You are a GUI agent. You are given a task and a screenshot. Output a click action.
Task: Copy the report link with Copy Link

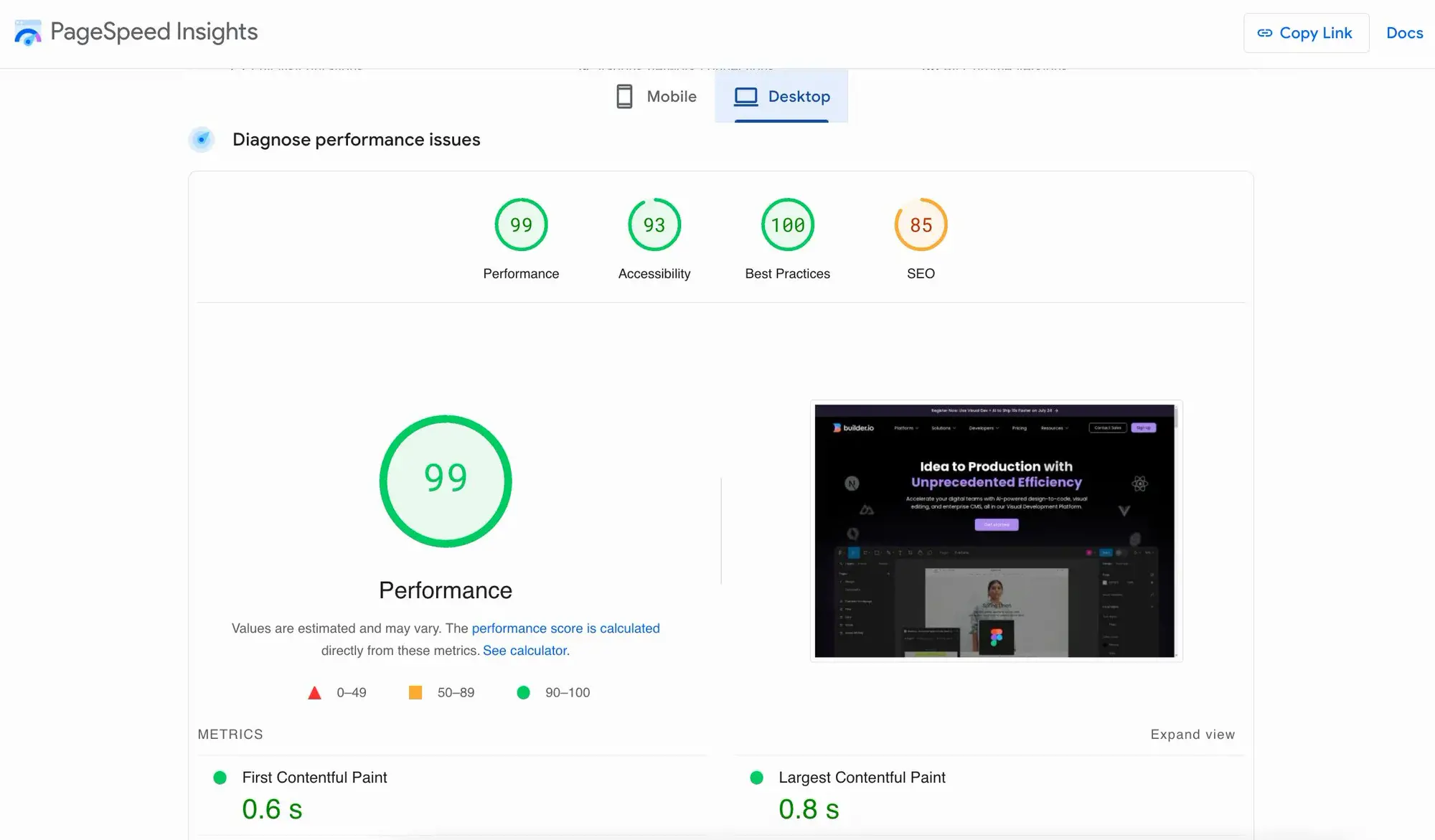pos(1306,33)
